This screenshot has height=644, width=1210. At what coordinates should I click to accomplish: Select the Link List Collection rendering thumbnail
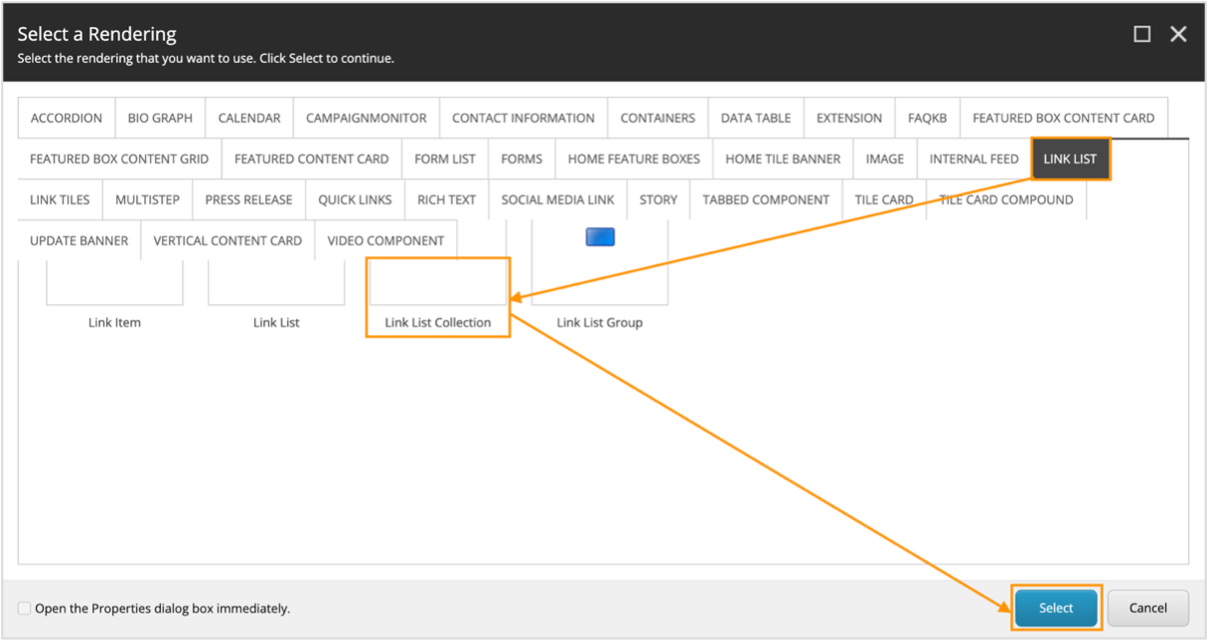tap(438, 285)
